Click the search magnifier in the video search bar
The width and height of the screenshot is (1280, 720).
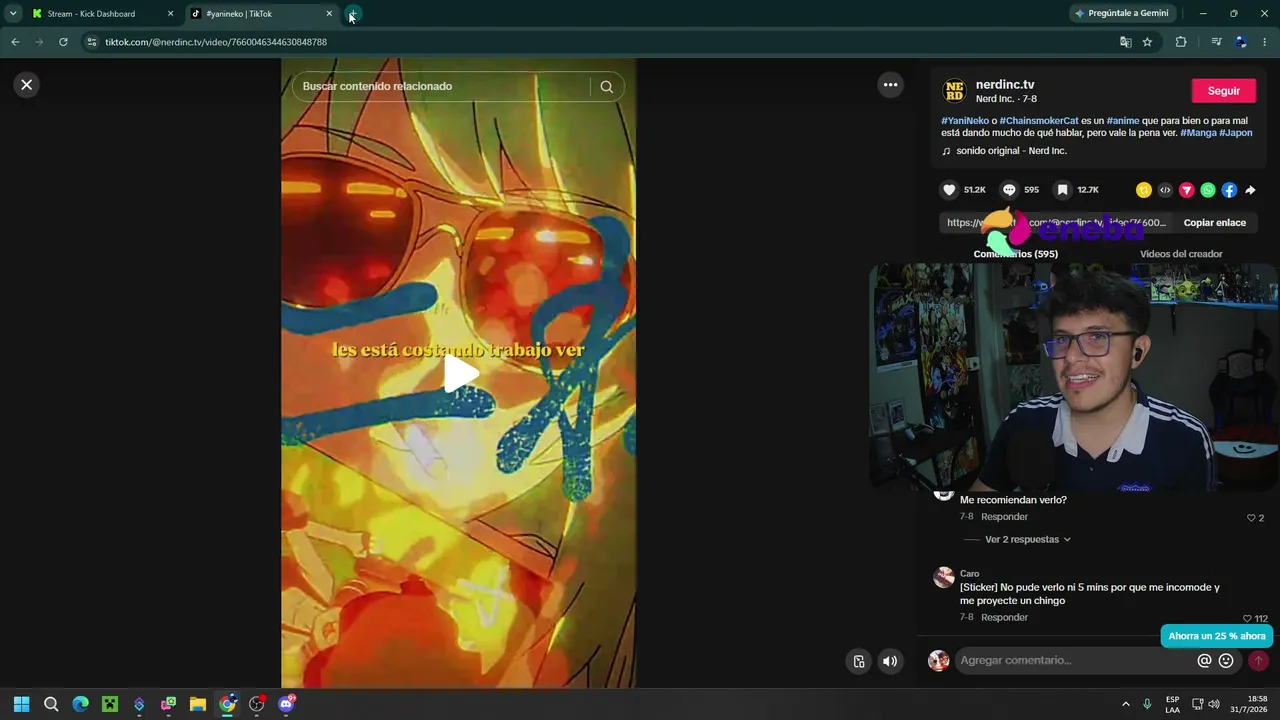pyautogui.click(x=607, y=87)
